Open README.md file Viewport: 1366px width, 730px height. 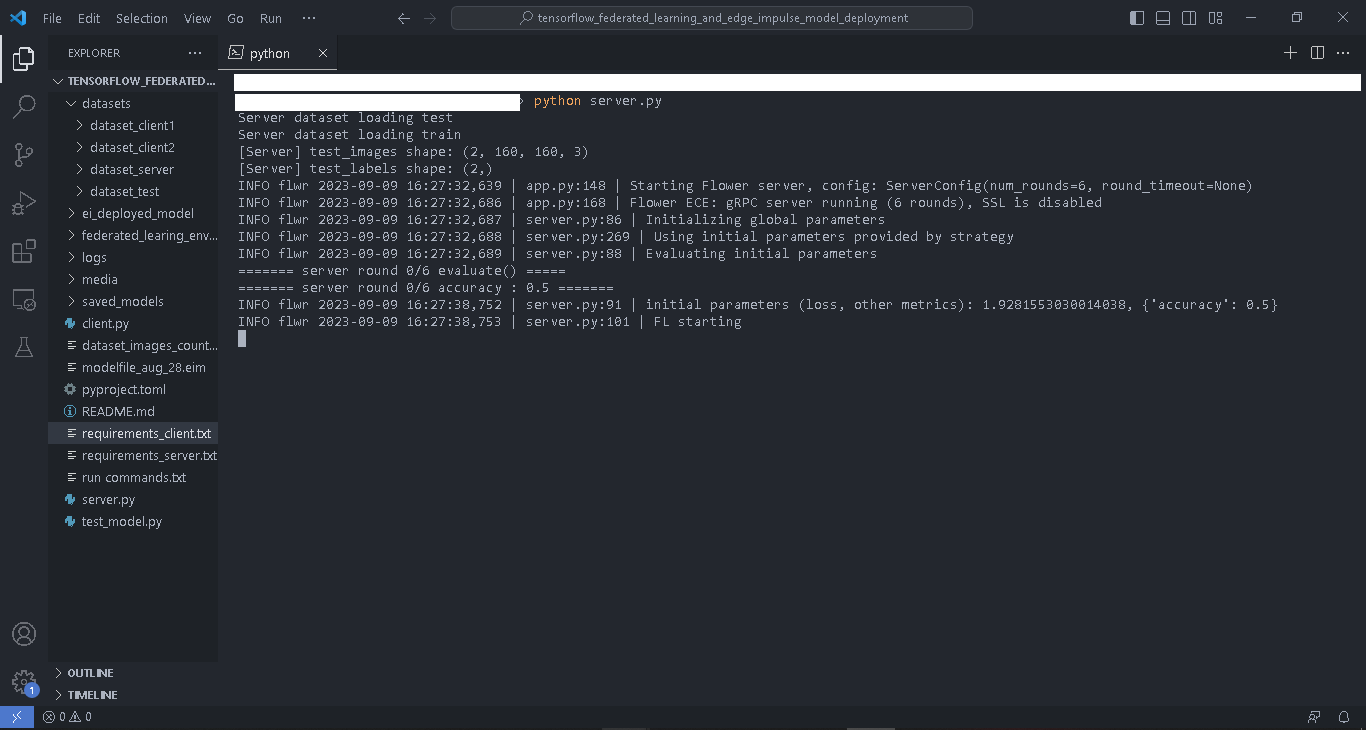(x=133, y=411)
